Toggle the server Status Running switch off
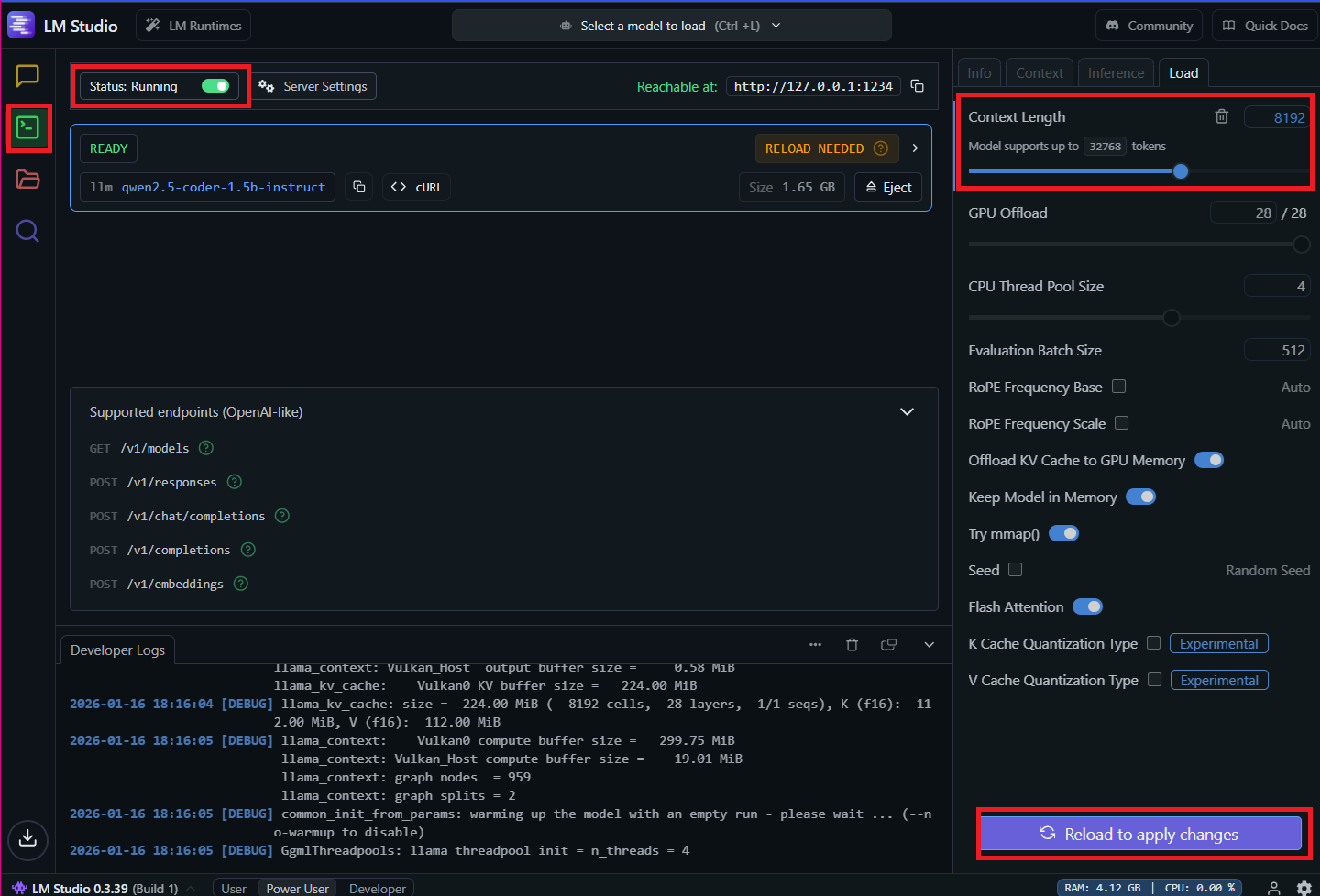The image size is (1320, 896). (214, 85)
